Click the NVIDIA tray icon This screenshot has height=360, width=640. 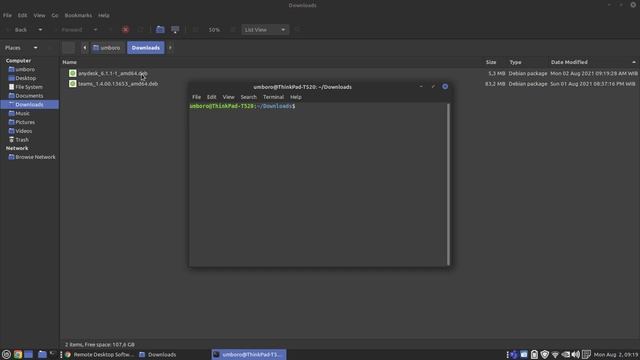[566, 355]
